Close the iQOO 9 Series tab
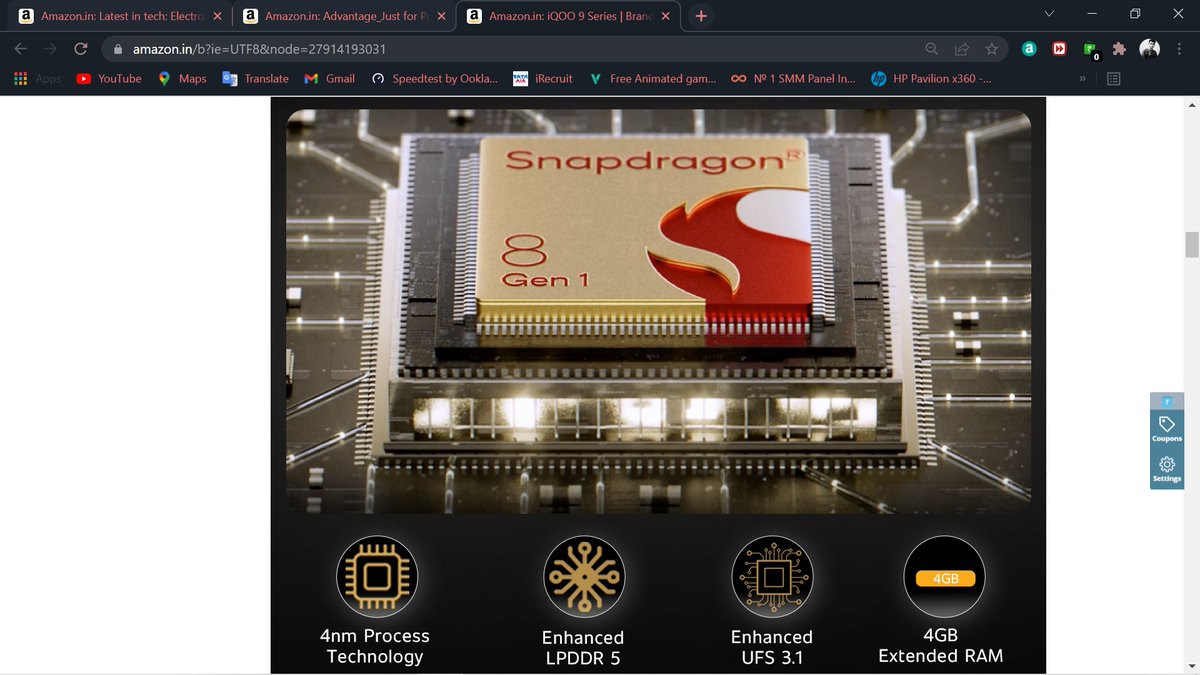 [665, 16]
